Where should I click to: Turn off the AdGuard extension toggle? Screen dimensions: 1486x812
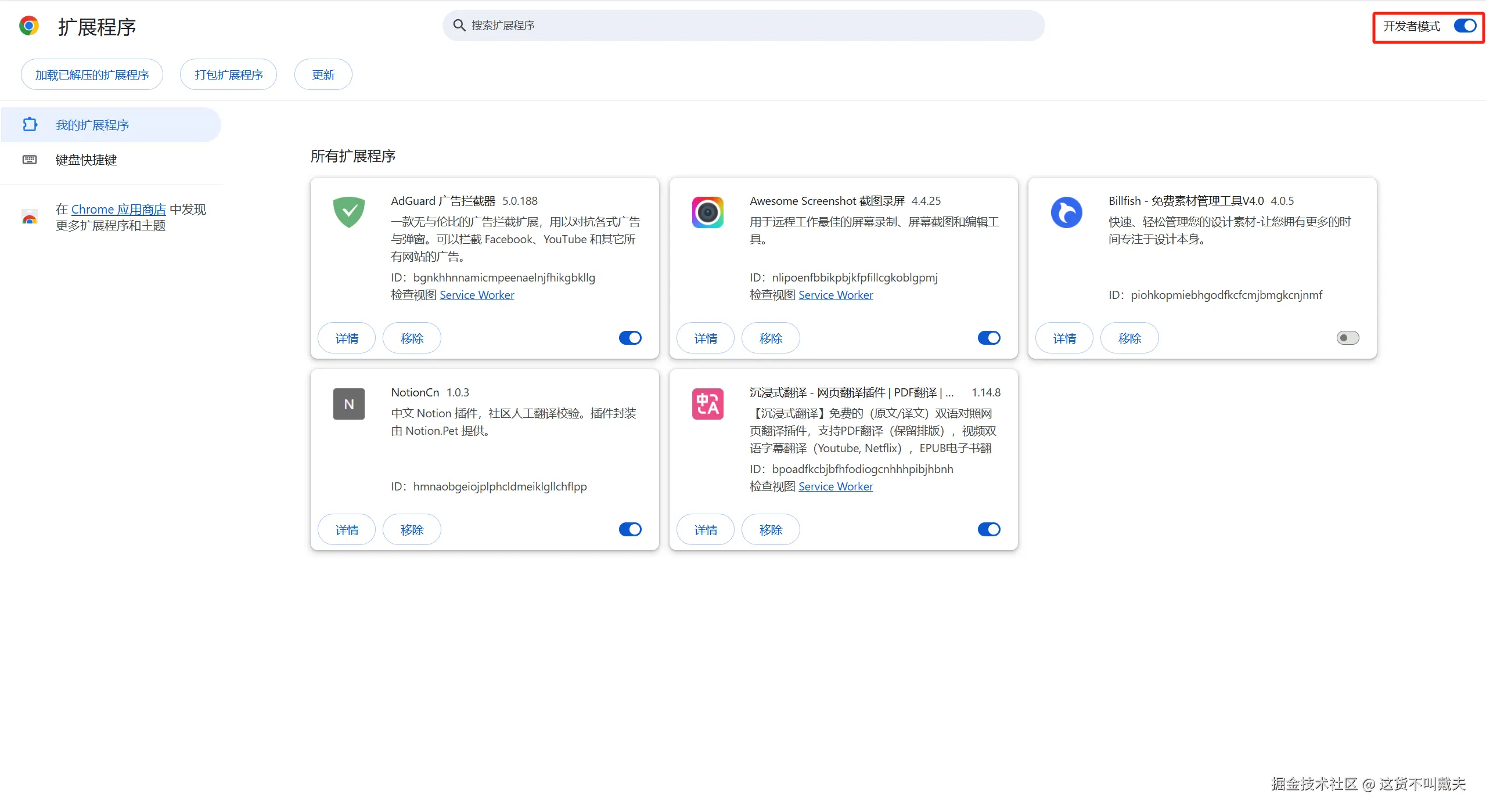(630, 338)
